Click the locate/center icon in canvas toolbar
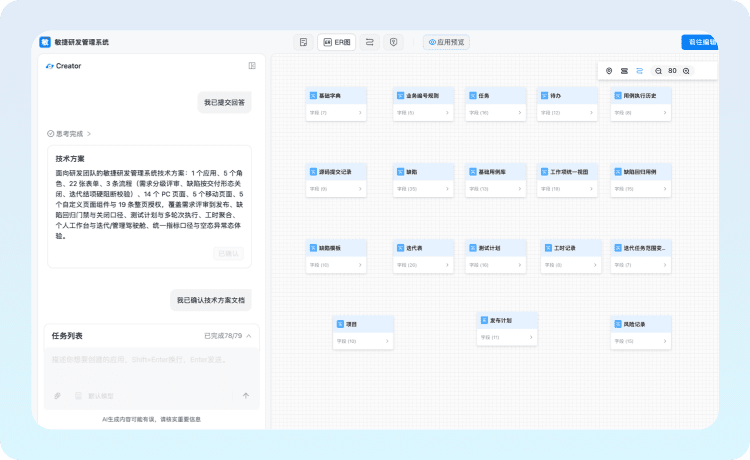 point(609,71)
